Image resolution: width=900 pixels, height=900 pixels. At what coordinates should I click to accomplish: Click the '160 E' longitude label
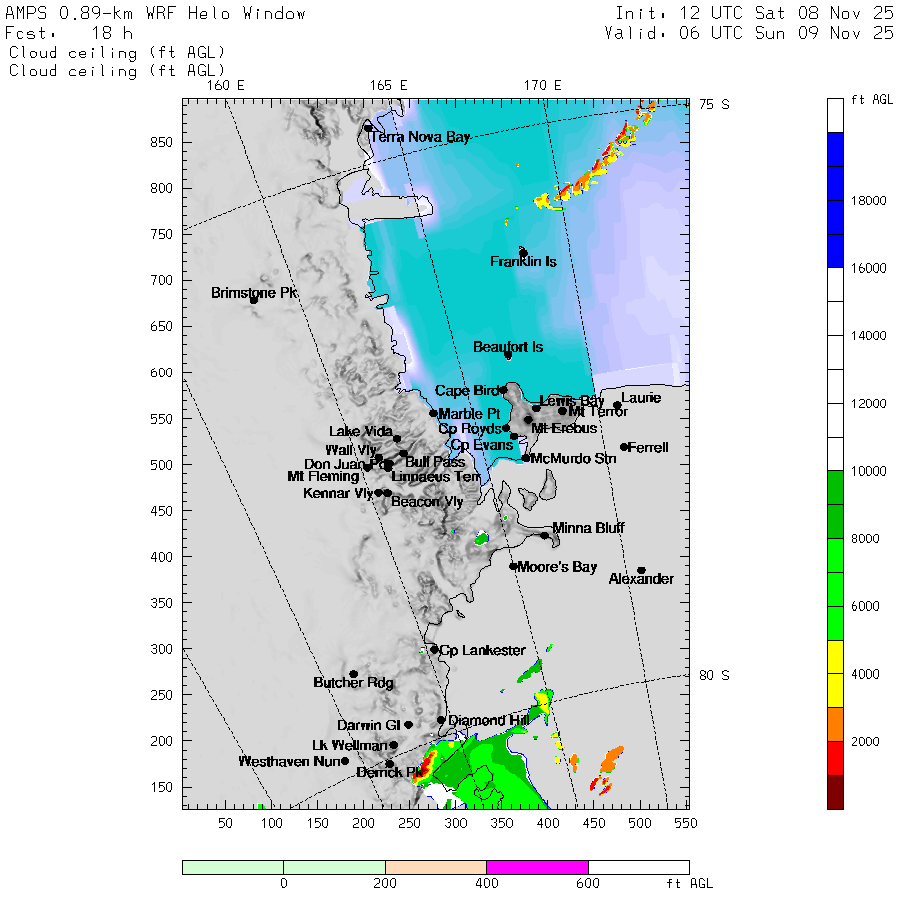(x=226, y=86)
